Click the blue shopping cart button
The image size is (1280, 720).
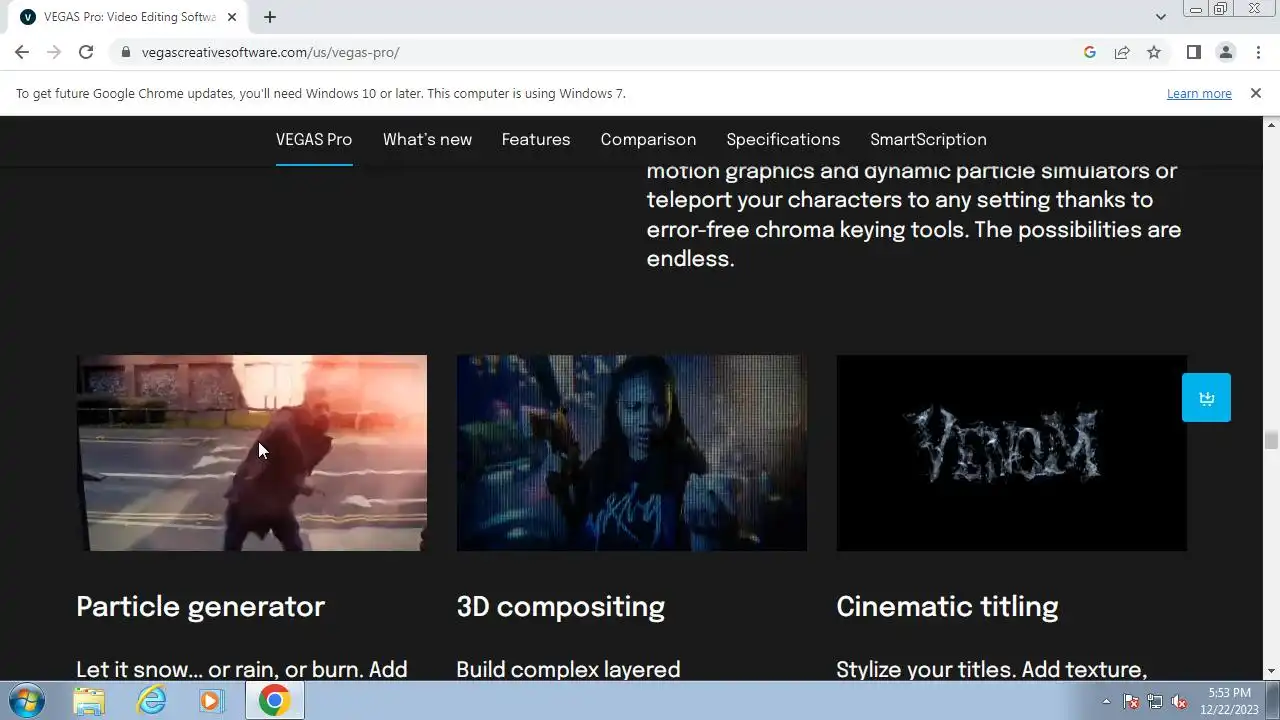point(1206,398)
